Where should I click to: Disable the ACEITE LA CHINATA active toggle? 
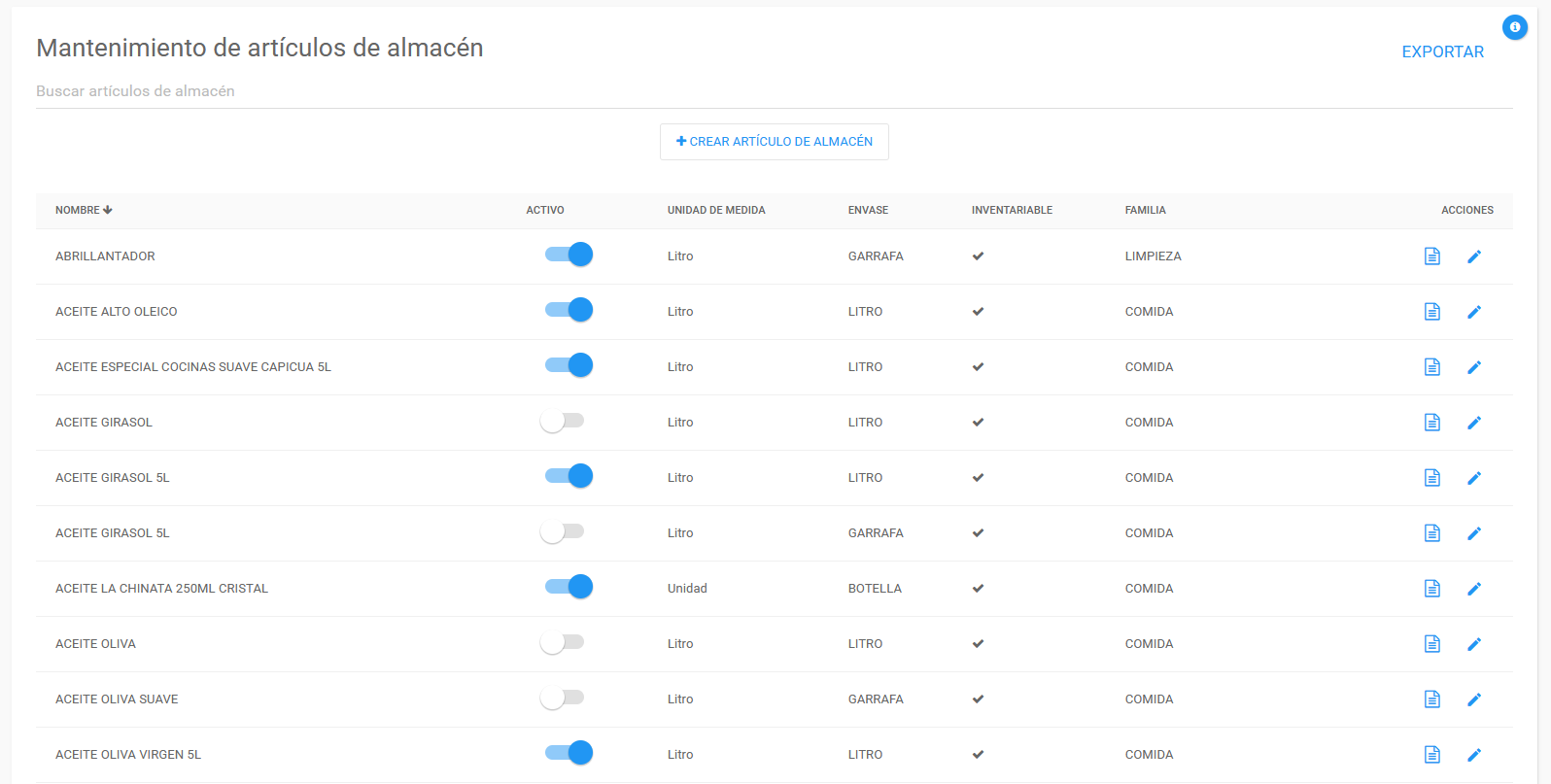coord(569,587)
